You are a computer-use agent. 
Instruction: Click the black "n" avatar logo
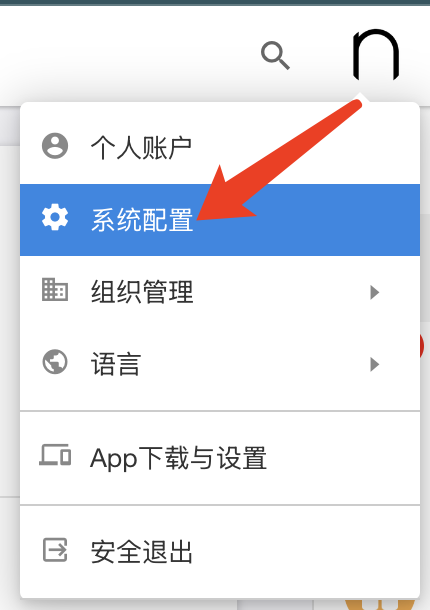(376, 54)
